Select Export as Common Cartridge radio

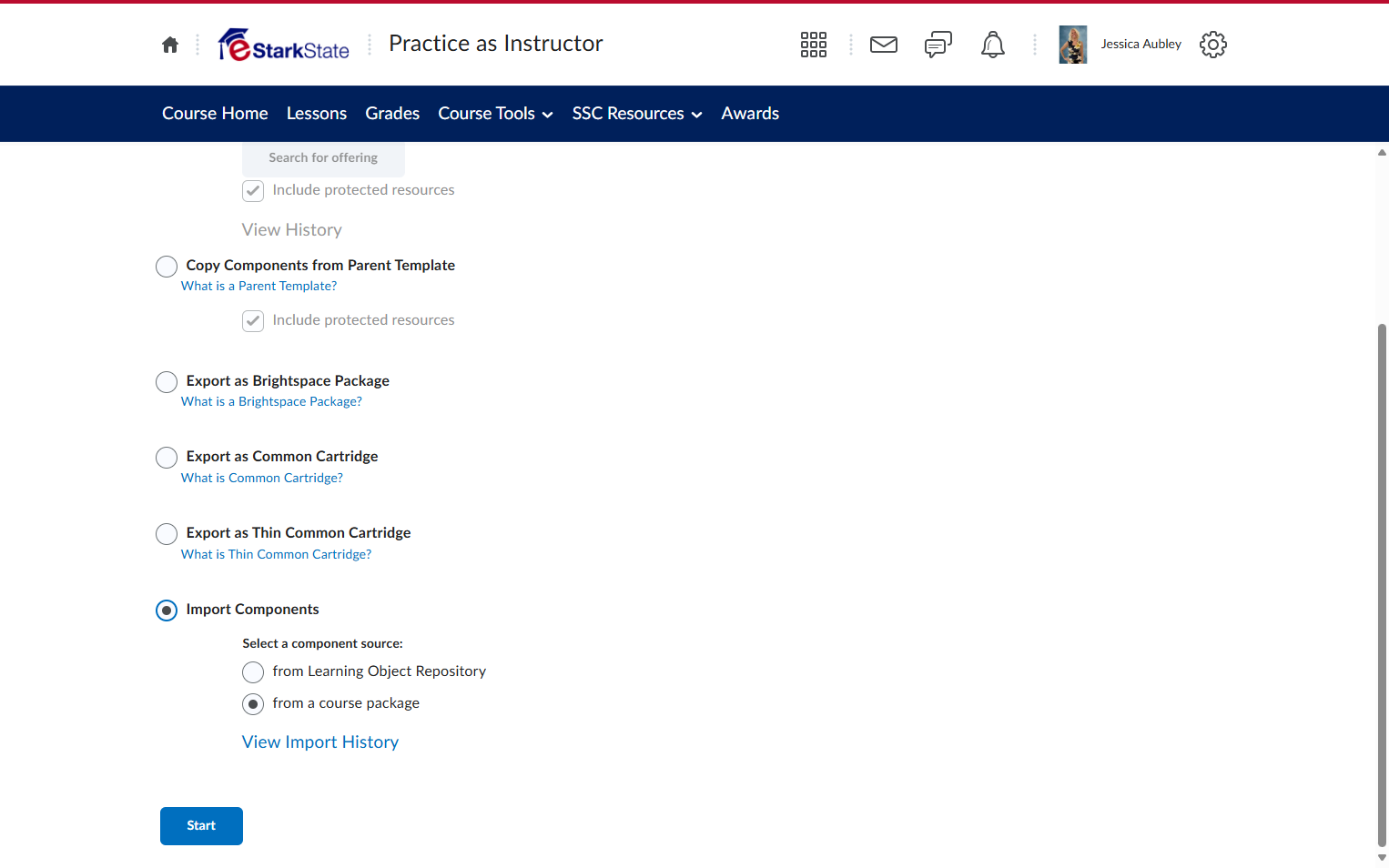point(167,458)
